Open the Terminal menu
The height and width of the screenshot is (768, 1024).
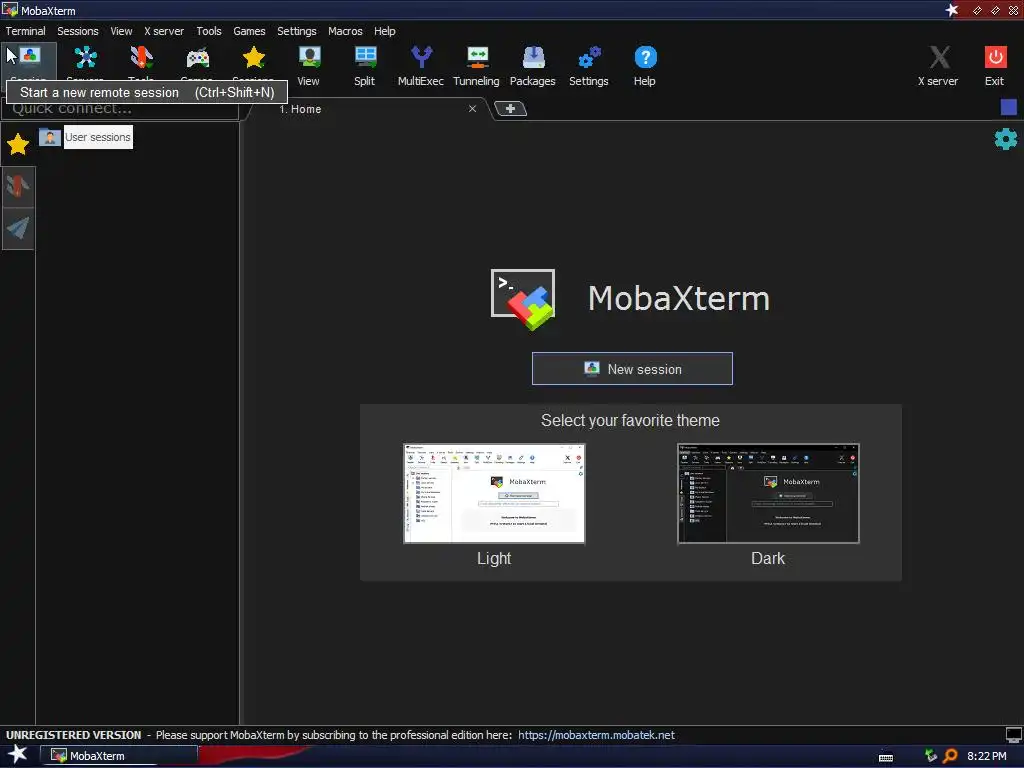(x=25, y=31)
